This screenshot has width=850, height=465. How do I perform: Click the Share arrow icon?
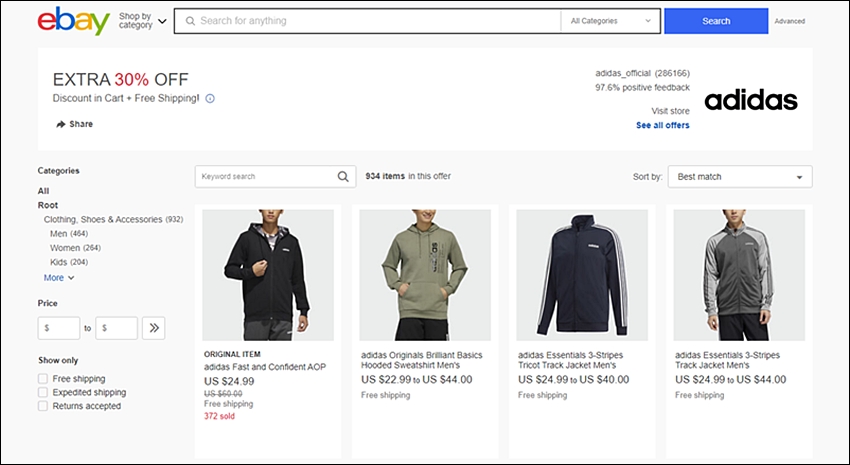(x=61, y=124)
